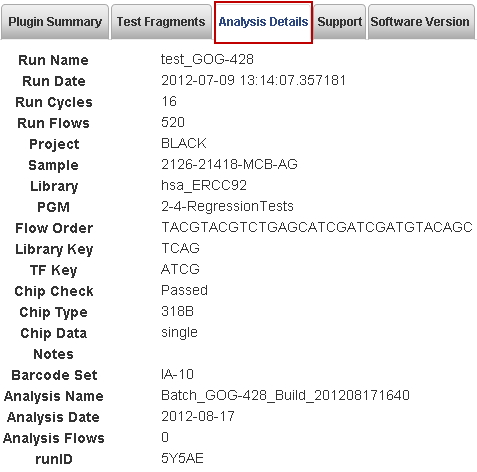Click the Flow Order sequence text
Image resolution: width=477 pixels, height=472 pixels.
(x=317, y=227)
